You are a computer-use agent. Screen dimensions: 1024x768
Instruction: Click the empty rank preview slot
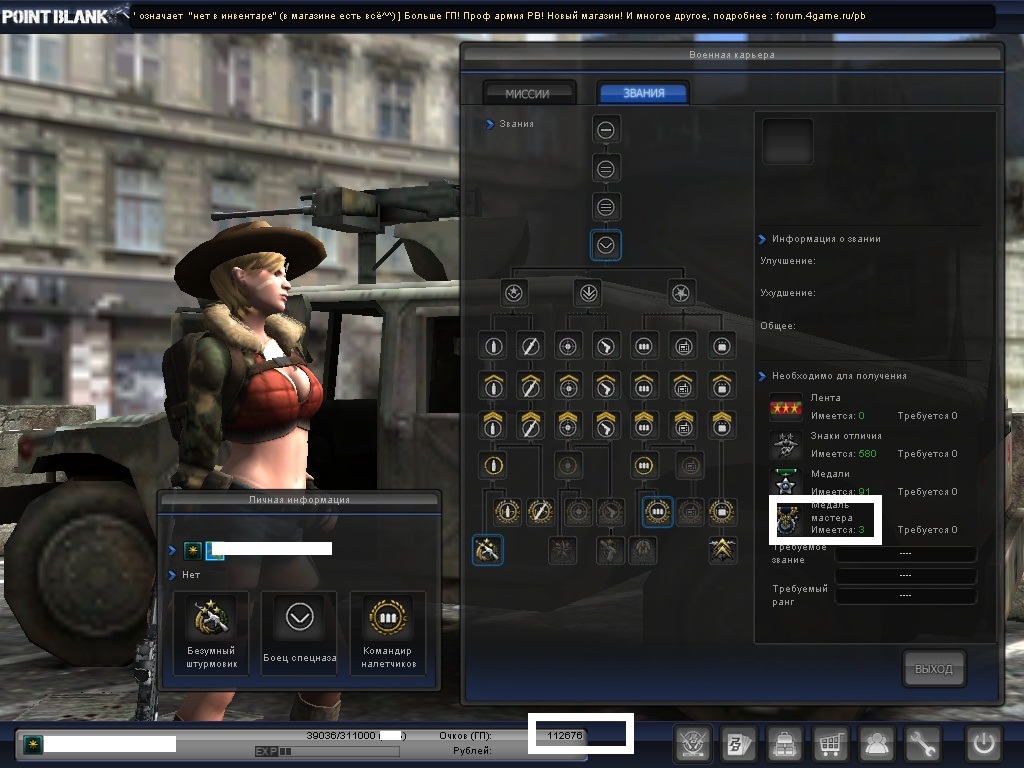coord(788,141)
